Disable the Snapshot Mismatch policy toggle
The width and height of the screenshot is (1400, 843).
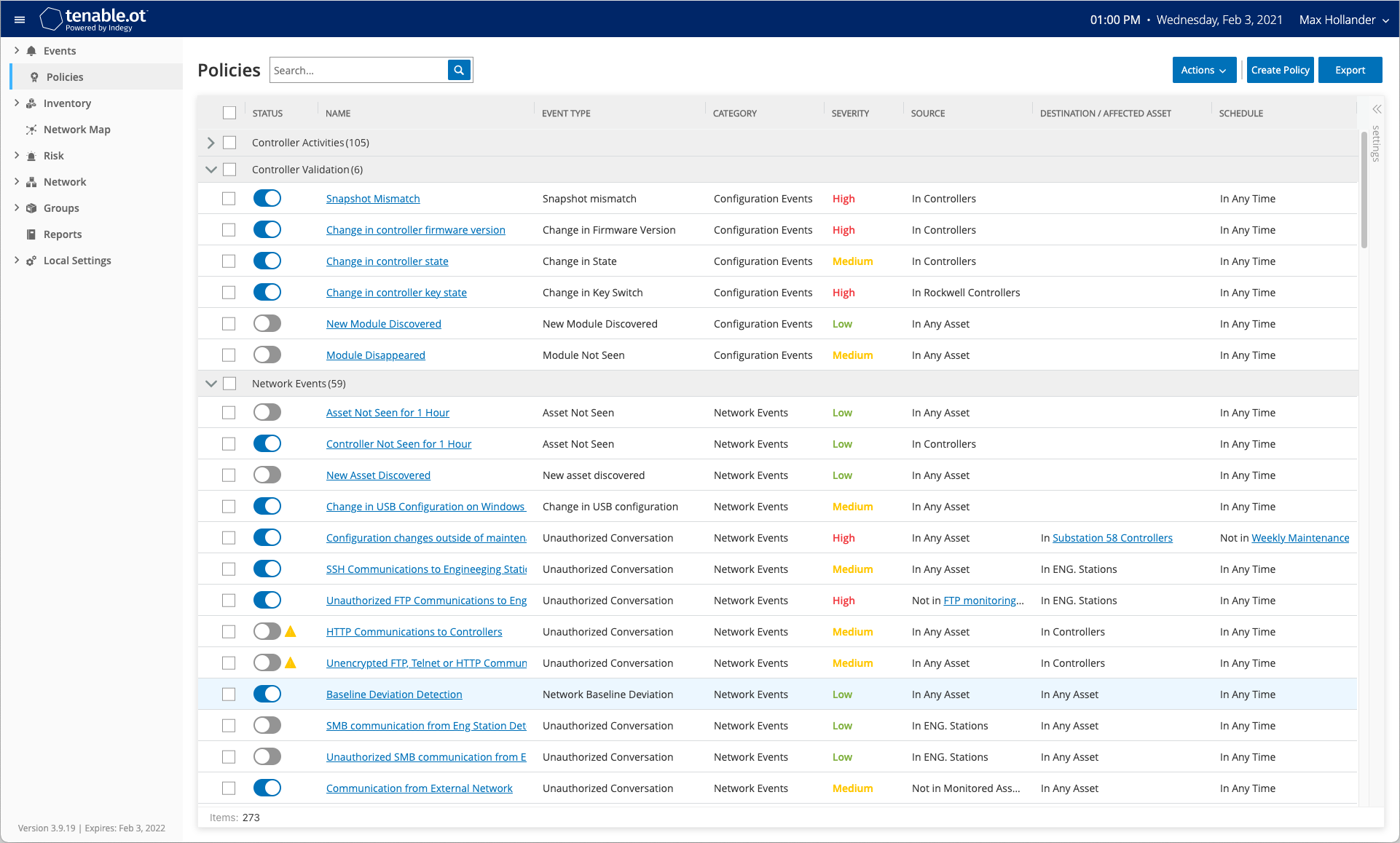pos(267,198)
